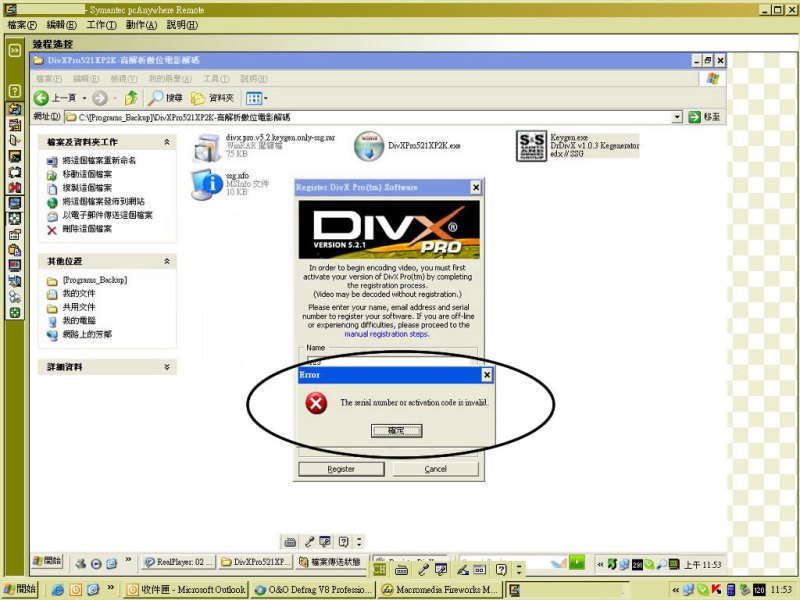Click the remote Start button
Screen dimensions: 800x600
tap(47, 561)
